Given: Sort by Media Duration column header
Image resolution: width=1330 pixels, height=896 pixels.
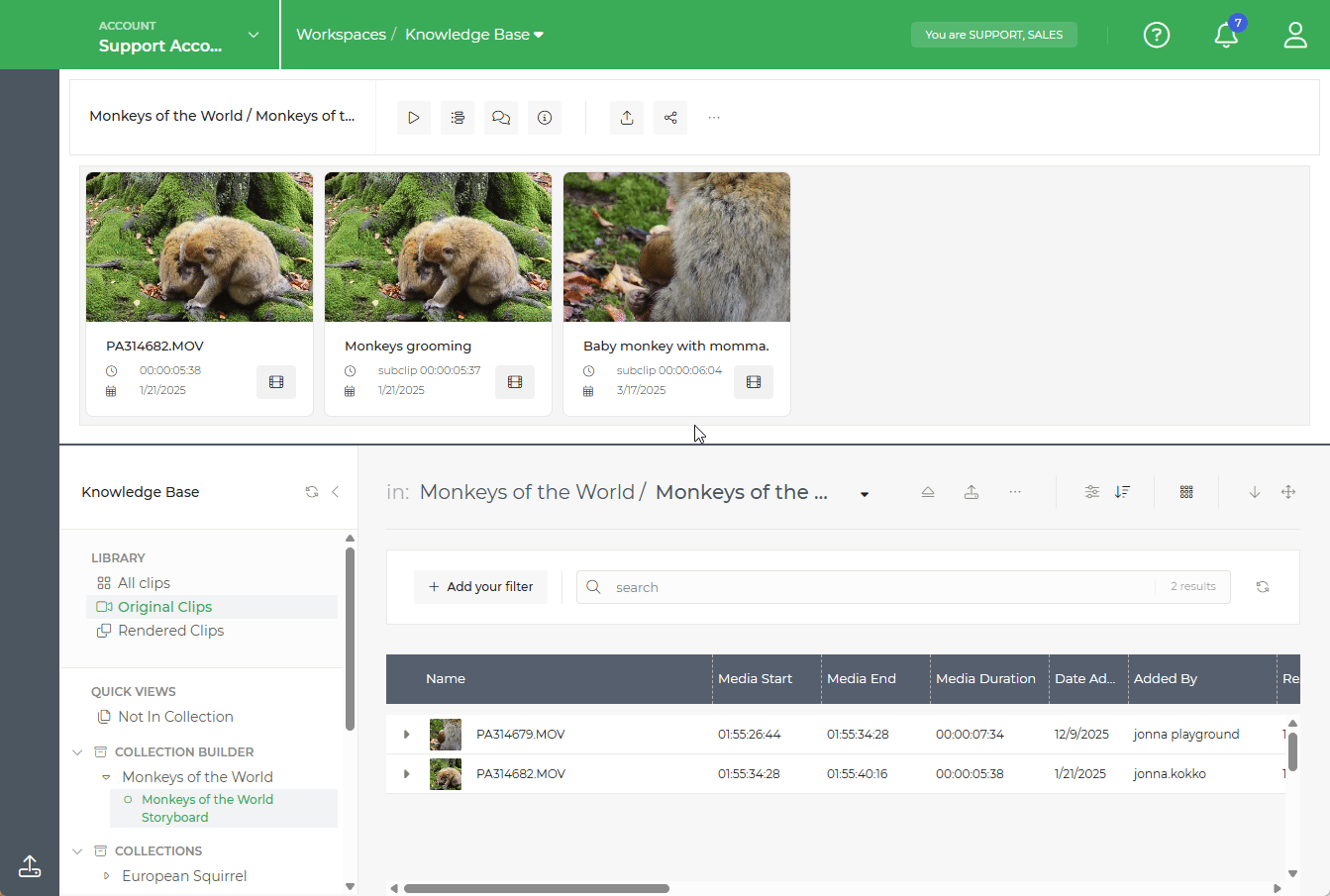Looking at the screenshot, I should [x=985, y=679].
